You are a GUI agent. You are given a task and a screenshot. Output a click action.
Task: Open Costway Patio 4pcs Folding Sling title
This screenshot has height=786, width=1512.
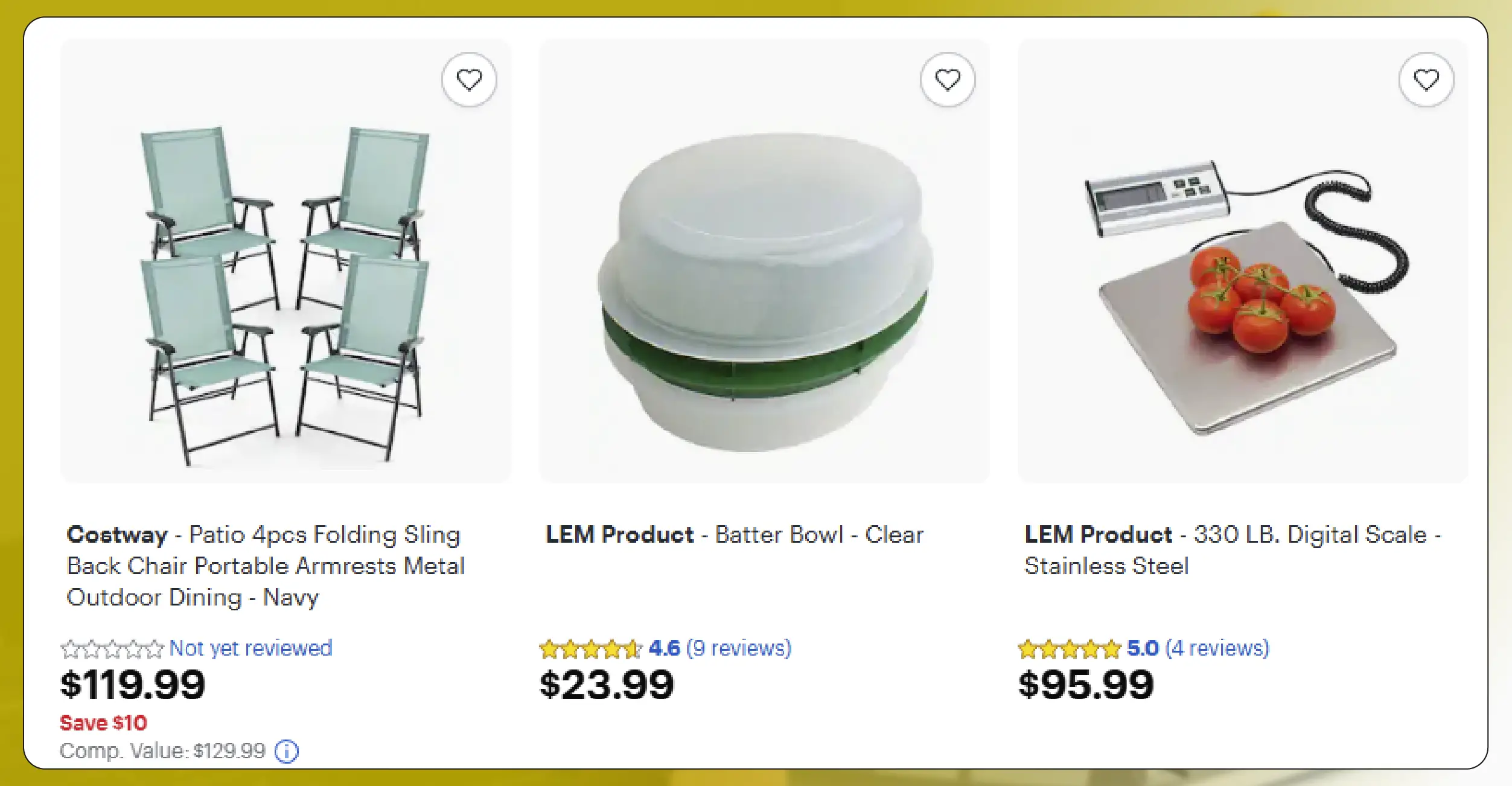tap(266, 566)
